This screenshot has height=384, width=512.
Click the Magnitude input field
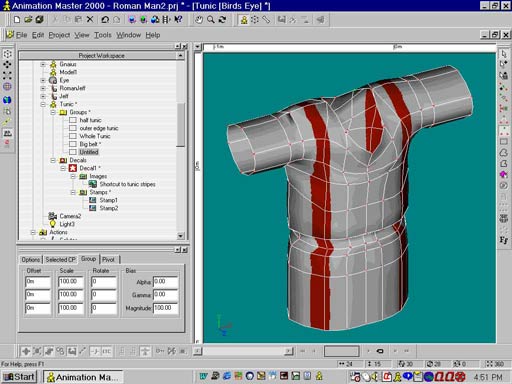coord(166,308)
